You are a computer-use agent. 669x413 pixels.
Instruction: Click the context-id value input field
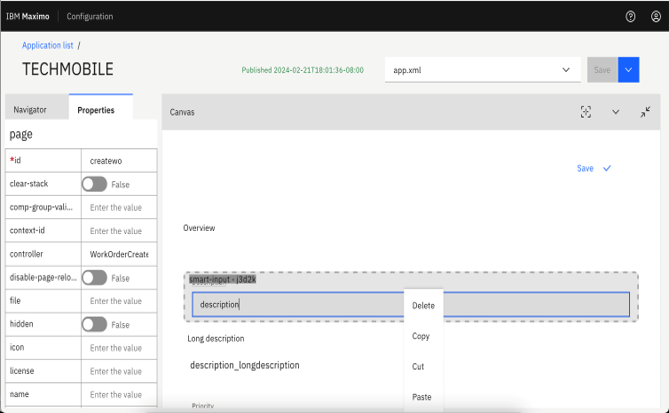coord(118,231)
